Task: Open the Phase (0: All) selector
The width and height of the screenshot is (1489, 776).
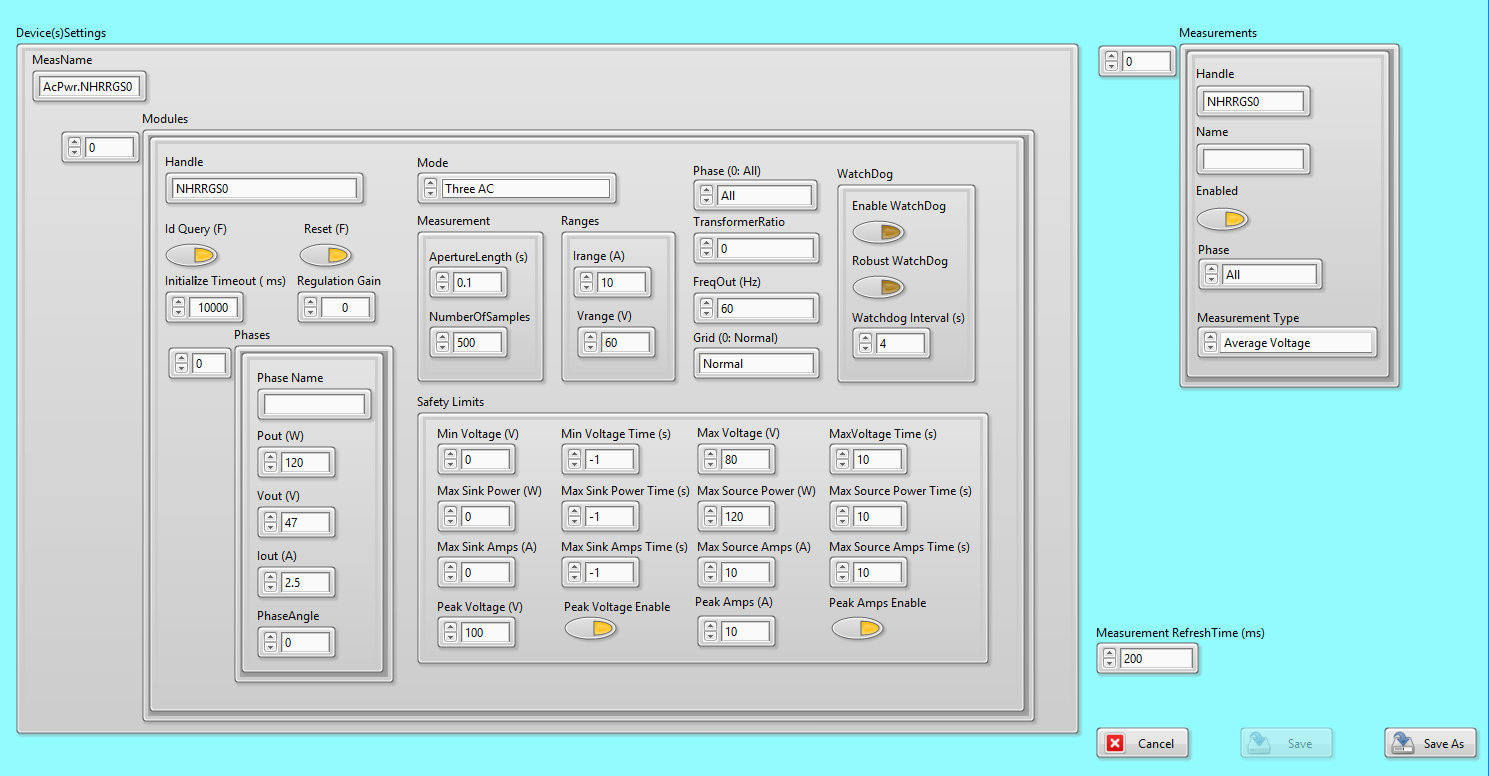Action: pyautogui.click(x=755, y=195)
